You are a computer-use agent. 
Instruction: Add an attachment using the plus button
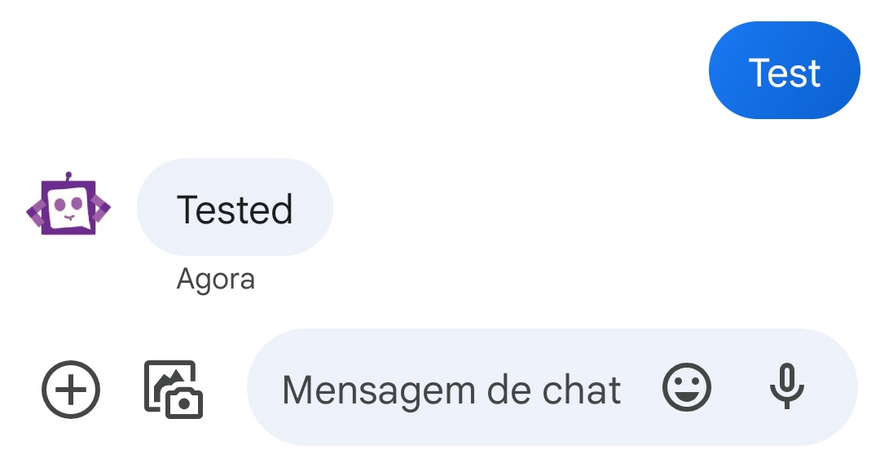71,388
